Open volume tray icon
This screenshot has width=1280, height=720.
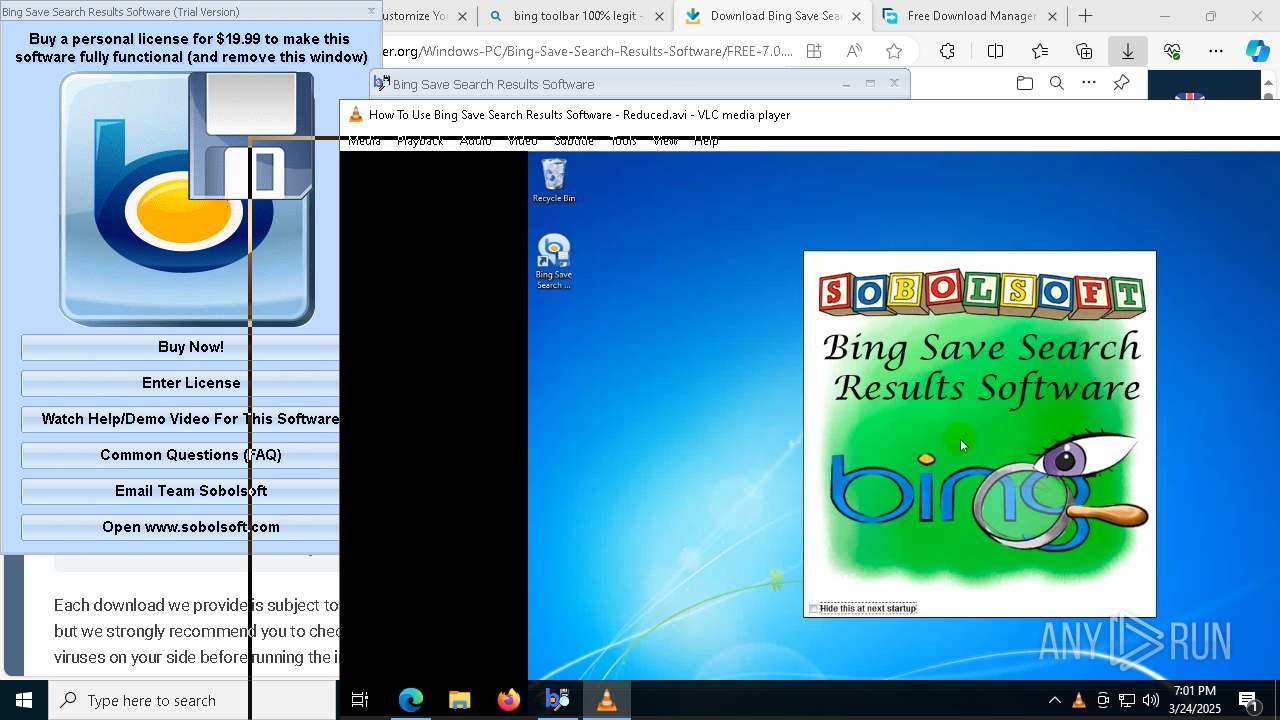(x=1151, y=700)
